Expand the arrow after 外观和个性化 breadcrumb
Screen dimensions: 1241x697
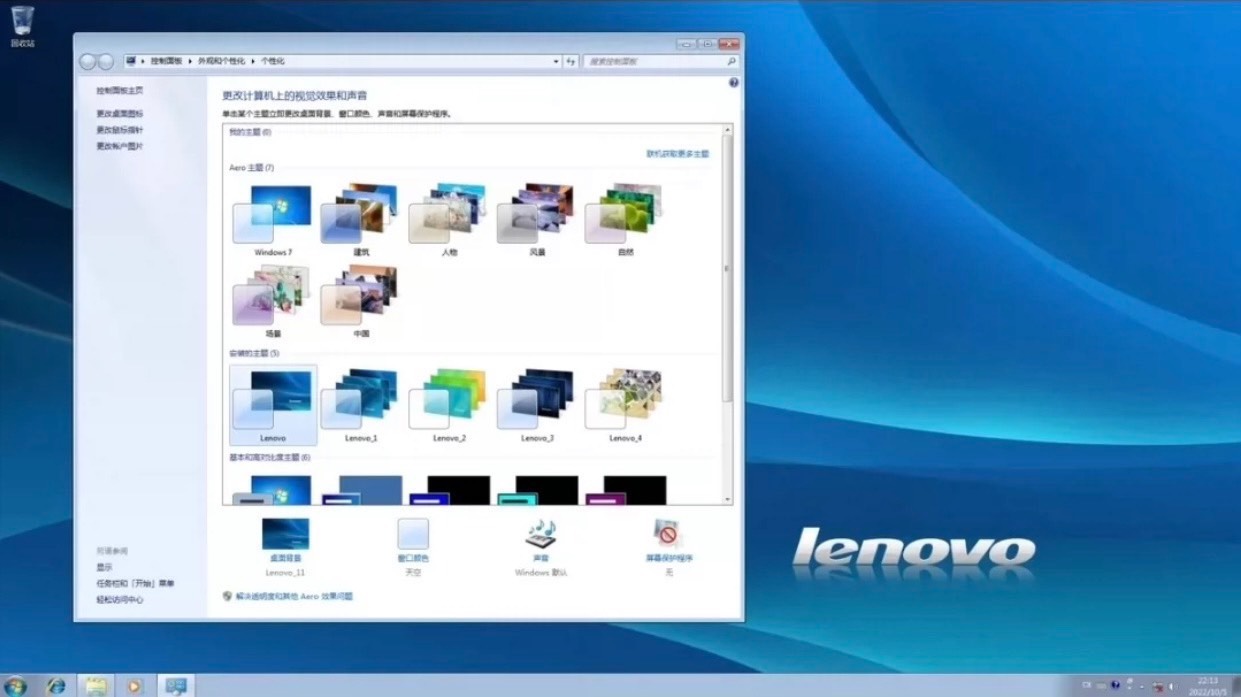pyautogui.click(x=253, y=61)
